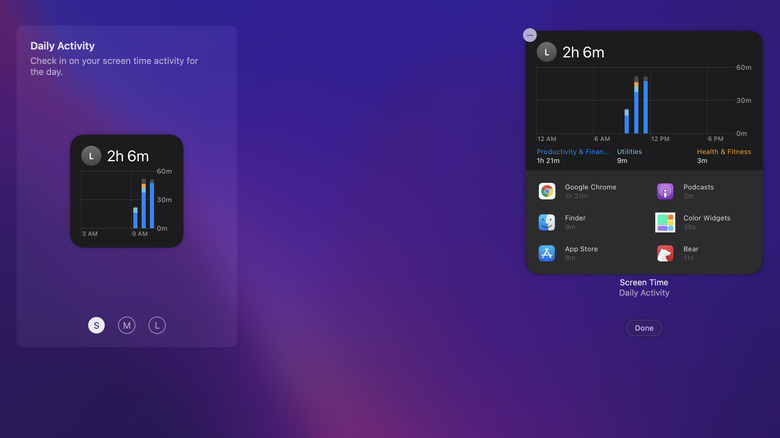
Task: Click the App Store icon
Action: click(x=547, y=253)
